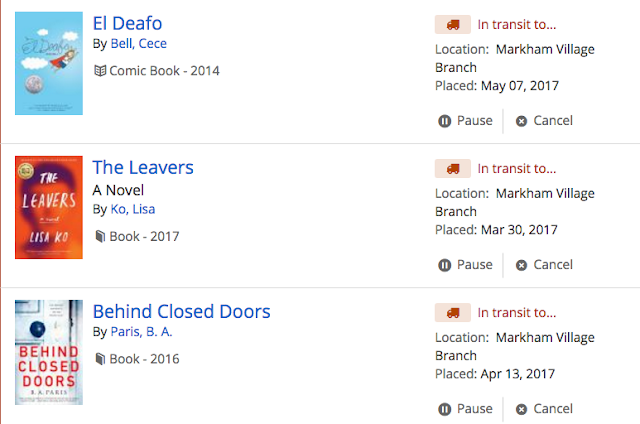Click the El Deafo cover thumbnail
The image size is (640, 424).
48,64
